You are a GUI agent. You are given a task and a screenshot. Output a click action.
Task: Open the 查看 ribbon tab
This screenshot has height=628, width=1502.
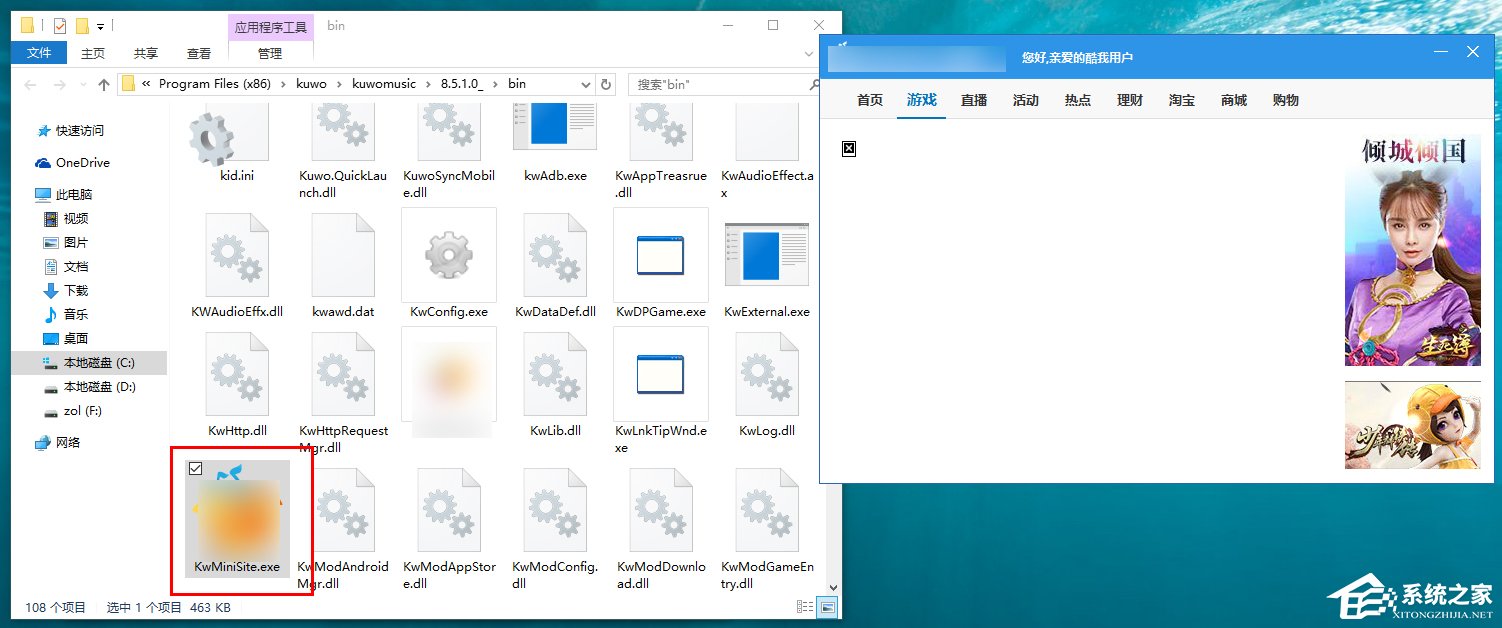tap(199, 53)
